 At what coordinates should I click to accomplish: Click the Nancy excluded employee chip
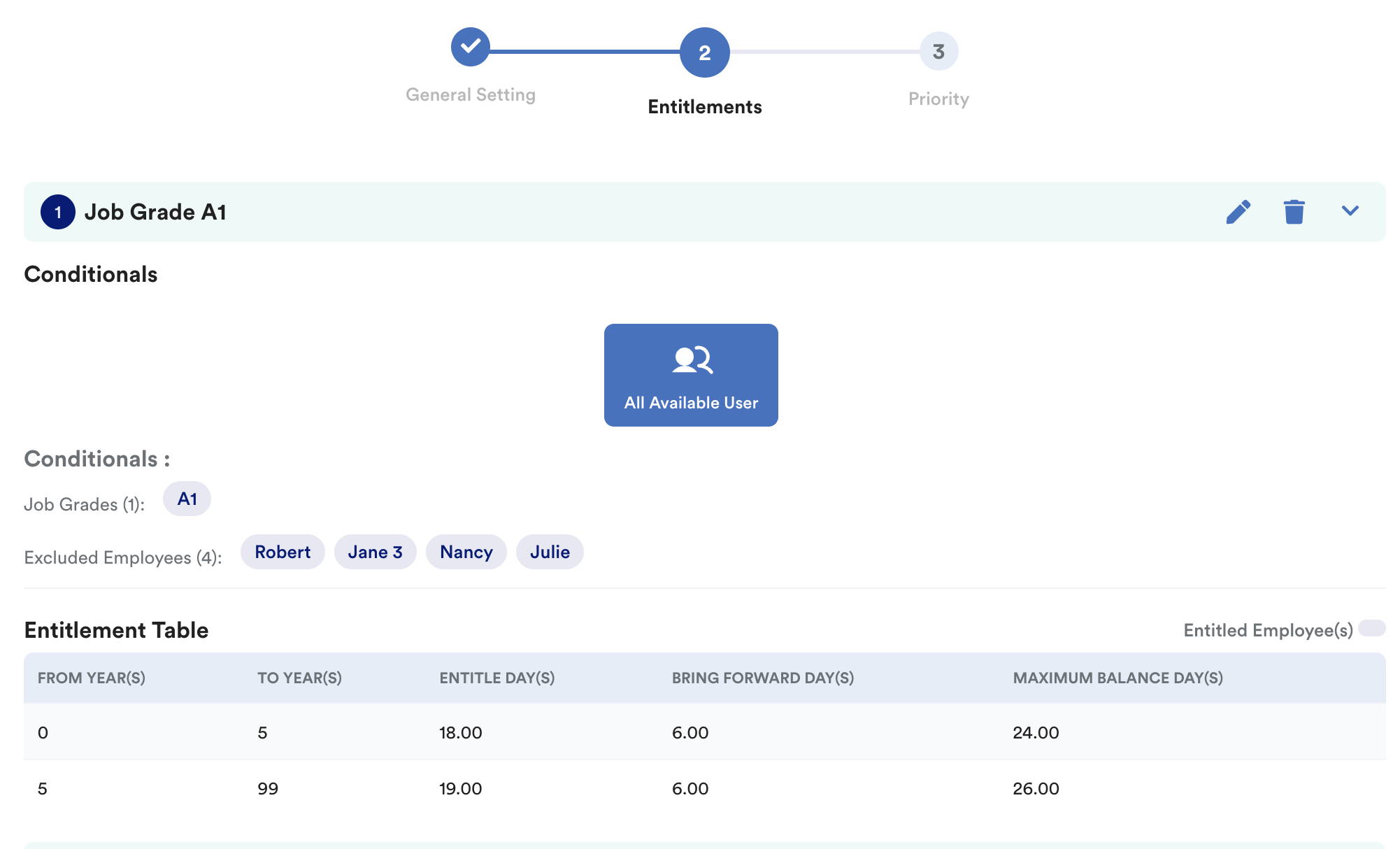pyautogui.click(x=466, y=552)
